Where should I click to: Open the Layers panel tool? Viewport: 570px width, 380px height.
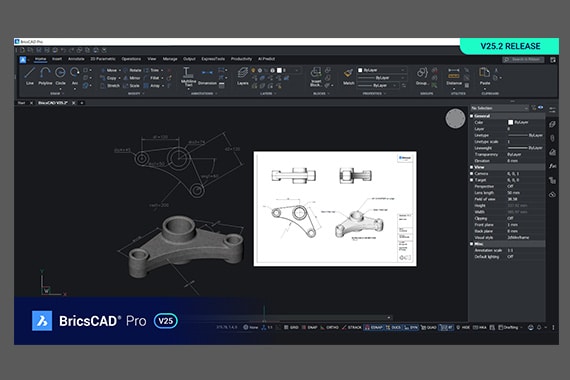point(243,76)
